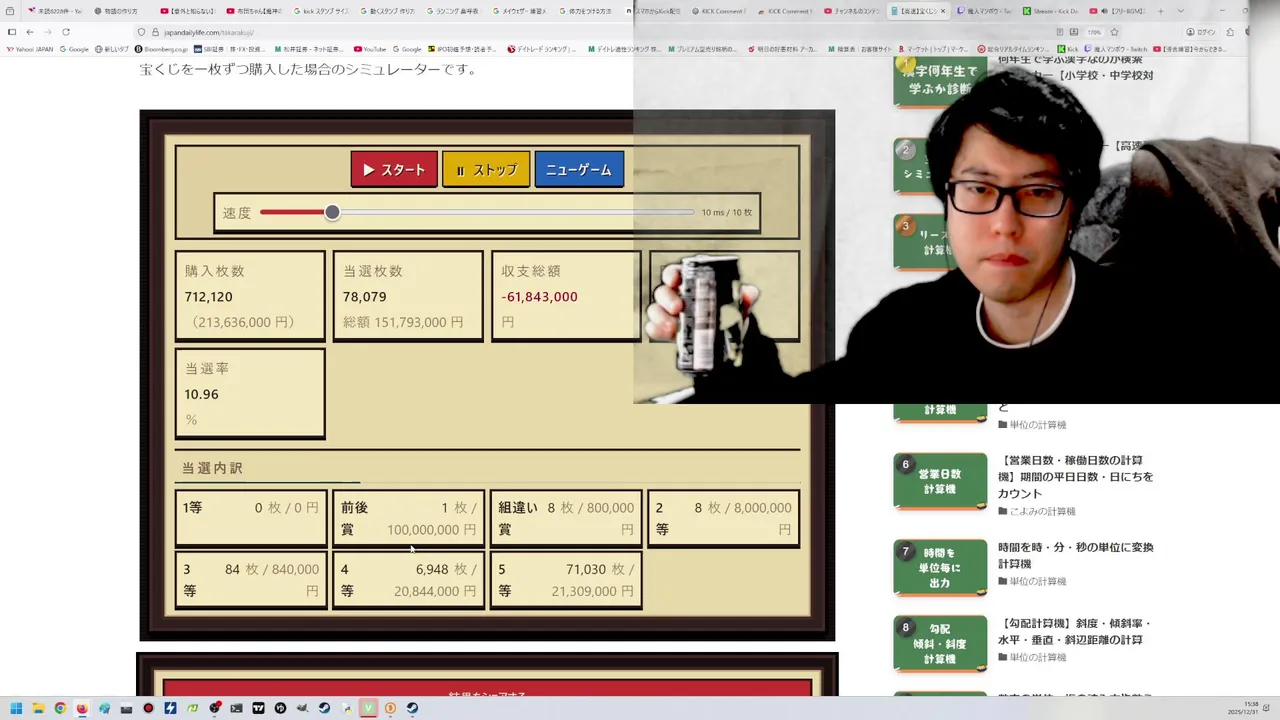Screen dimensions: 1280x720
Task: Open Google Chrome from taskbar
Action: point(60,708)
